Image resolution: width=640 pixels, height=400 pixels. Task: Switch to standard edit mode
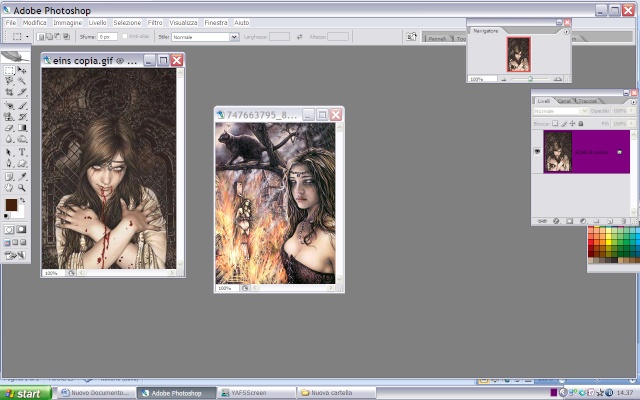pos(9,230)
